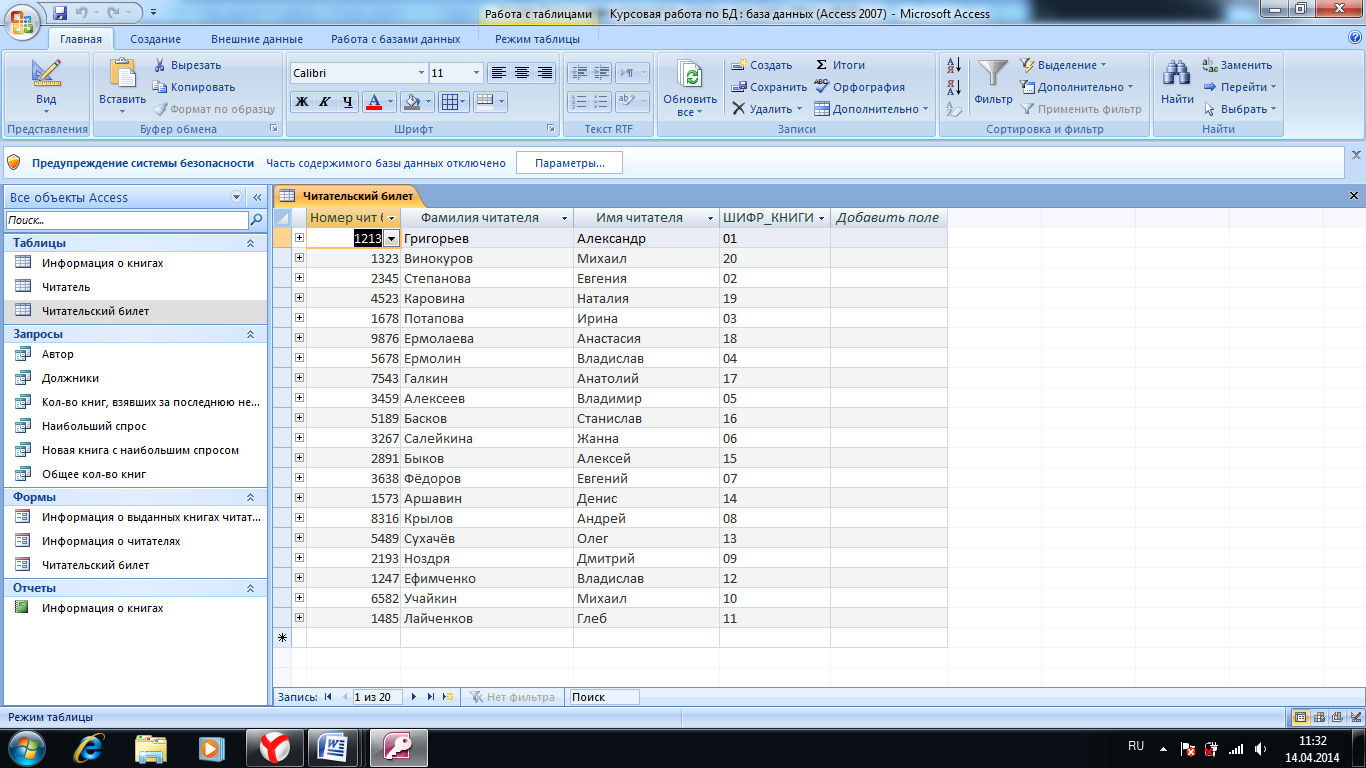1366x768 pixels.
Task: Run spell check with Орфография
Action: 859,87
